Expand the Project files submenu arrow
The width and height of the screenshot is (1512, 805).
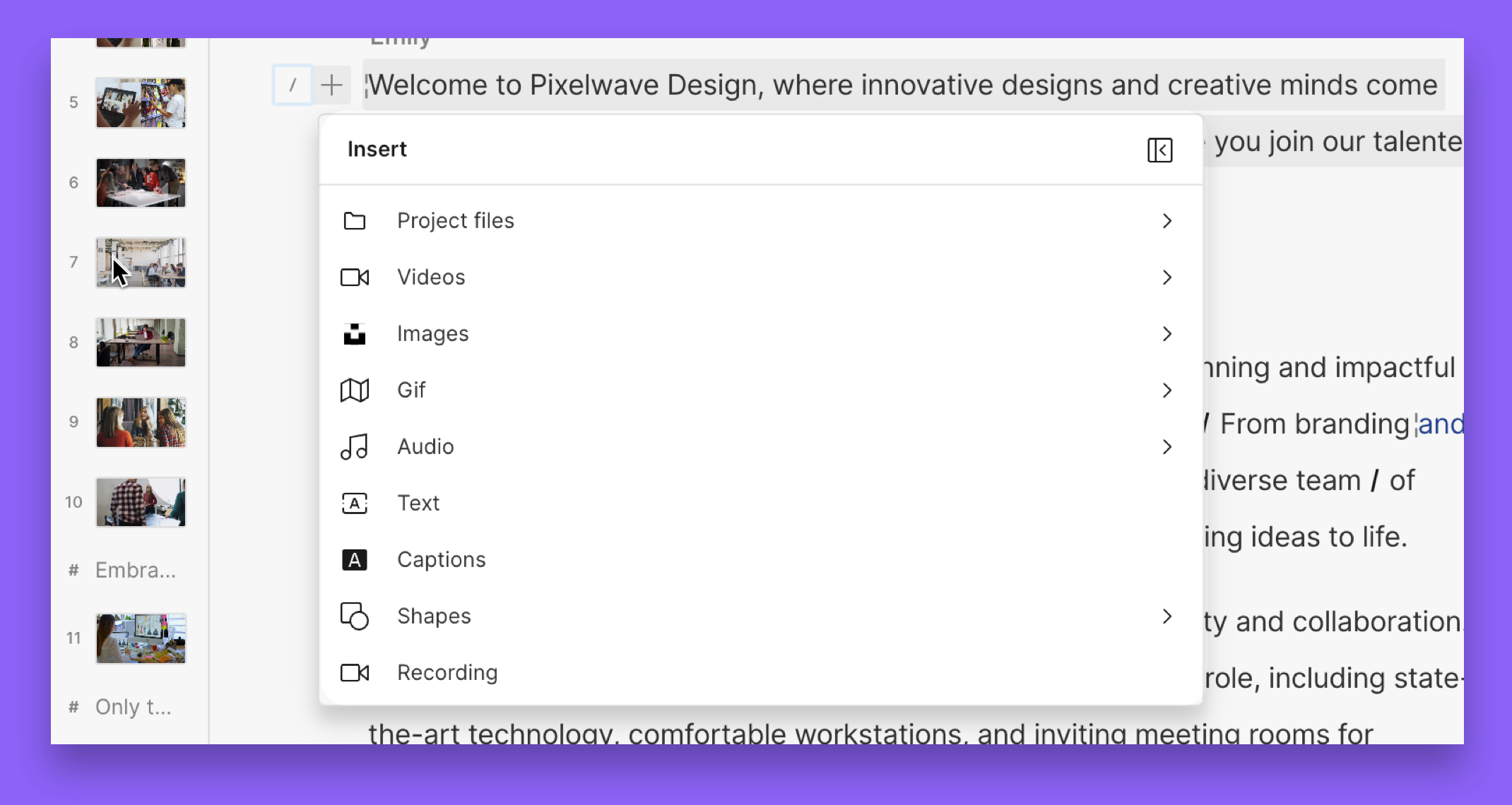pyautogui.click(x=1167, y=221)
